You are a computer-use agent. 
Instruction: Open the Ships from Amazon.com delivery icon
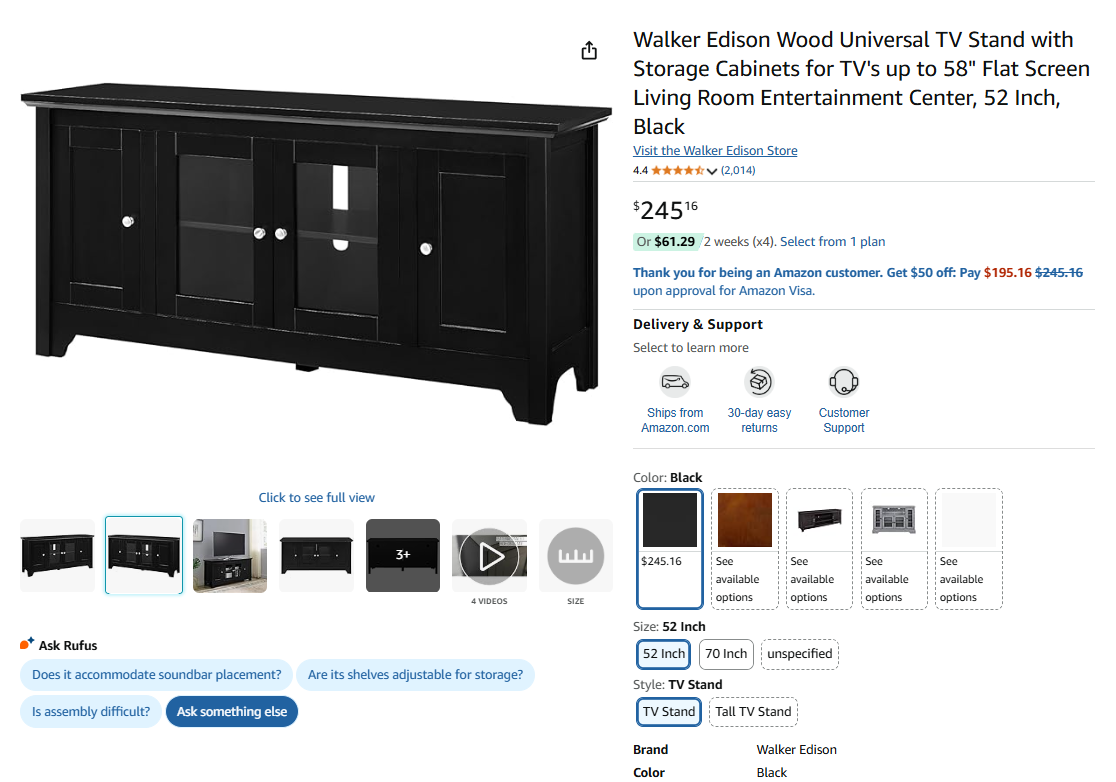[675, 382]
